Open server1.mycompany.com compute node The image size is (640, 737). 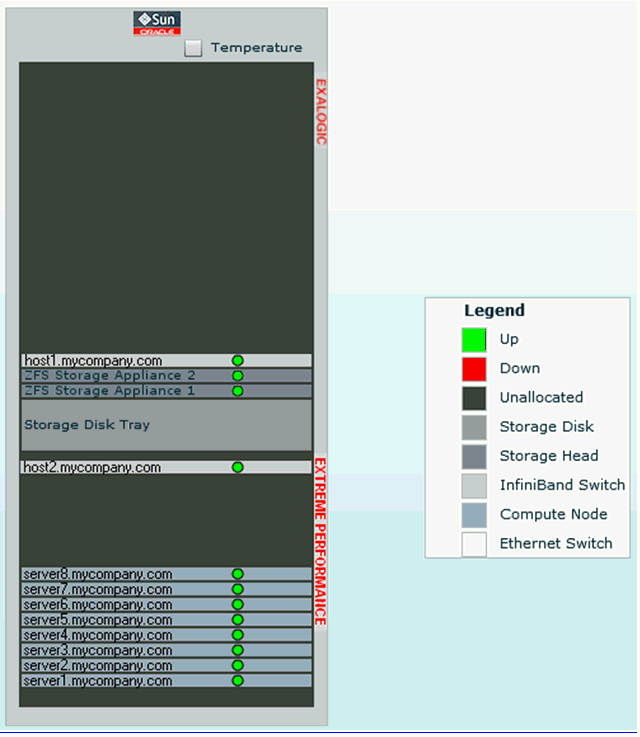(x=166, y=681)
